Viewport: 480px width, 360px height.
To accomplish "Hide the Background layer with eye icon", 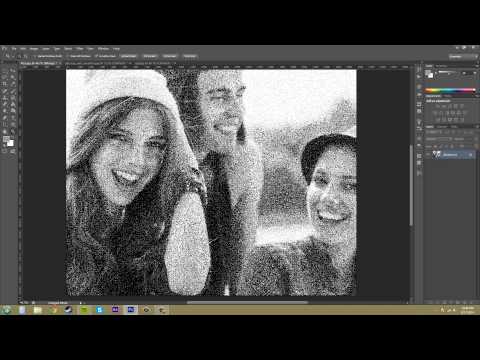I will click(x=428, y=154).
